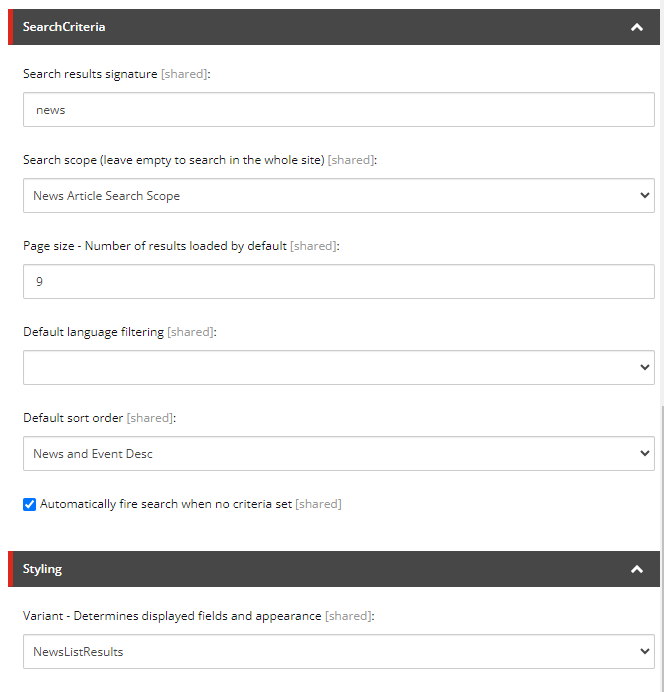Open the Search scope dropdown
Screen dimensions: 664x692
click(338, 196)
